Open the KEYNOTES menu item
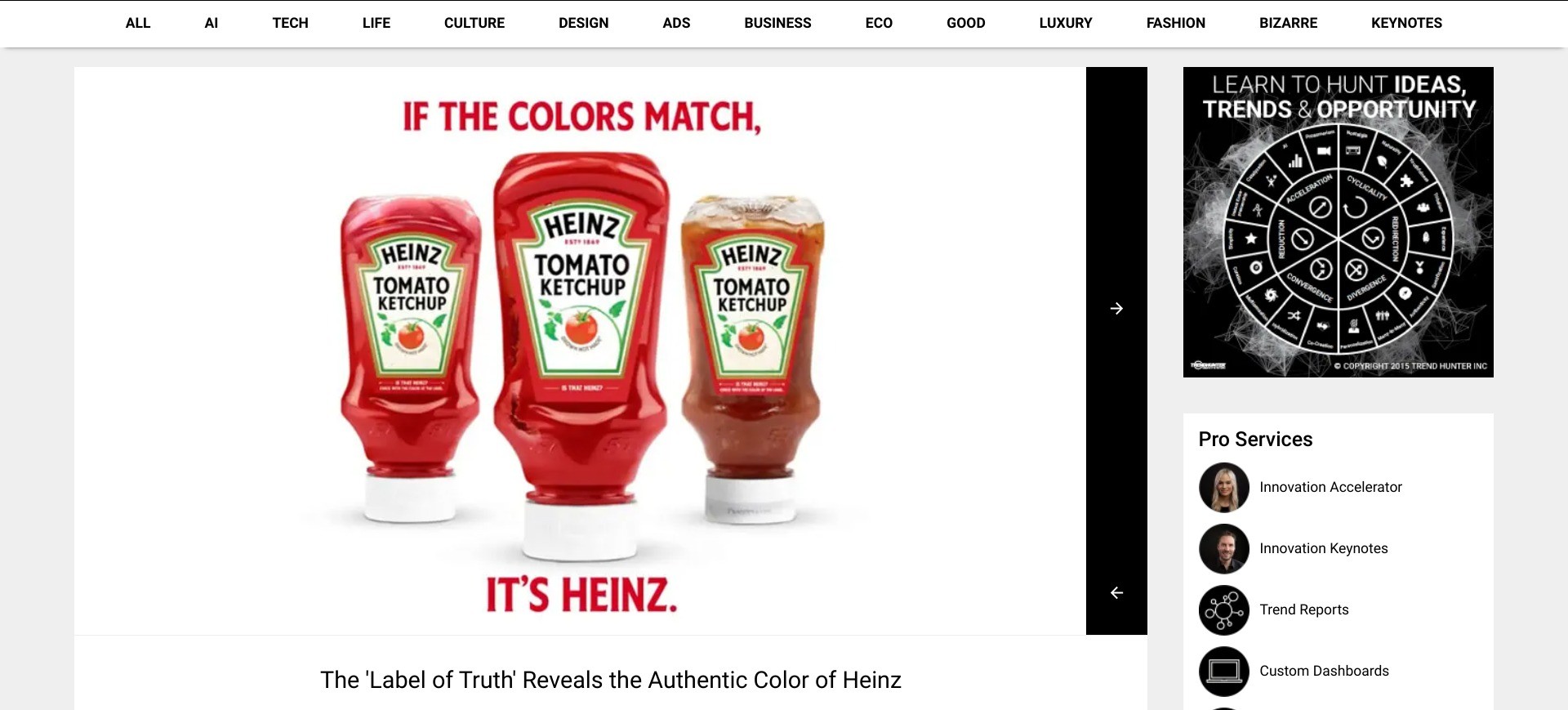 (1406, 23)
